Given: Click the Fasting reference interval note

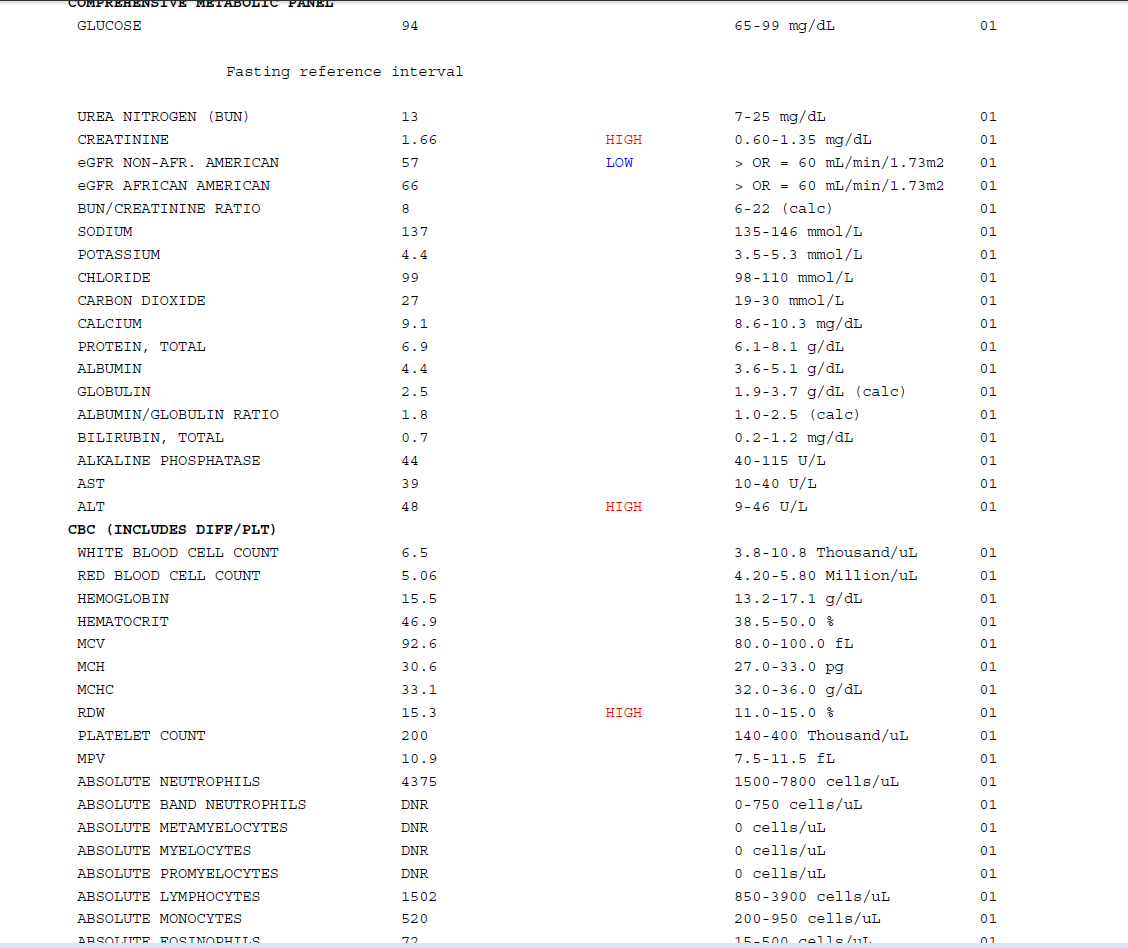Looking at the screenshot, I should 344,72.
